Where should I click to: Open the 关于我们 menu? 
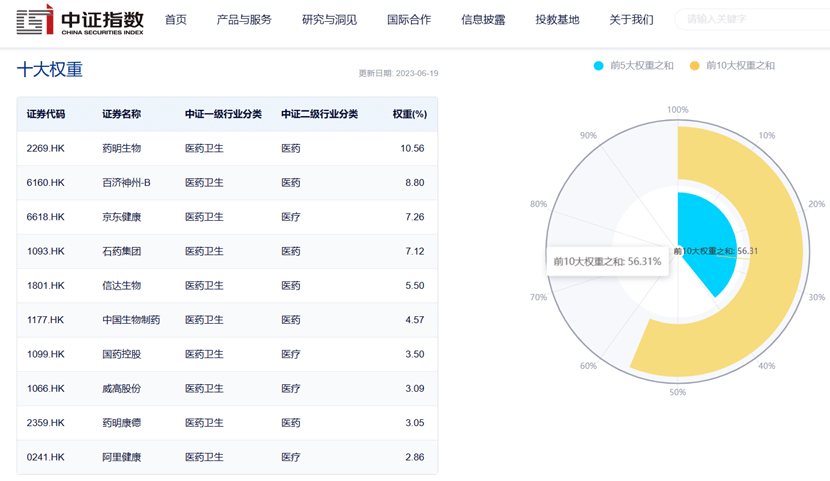click(x=631, y=20)
